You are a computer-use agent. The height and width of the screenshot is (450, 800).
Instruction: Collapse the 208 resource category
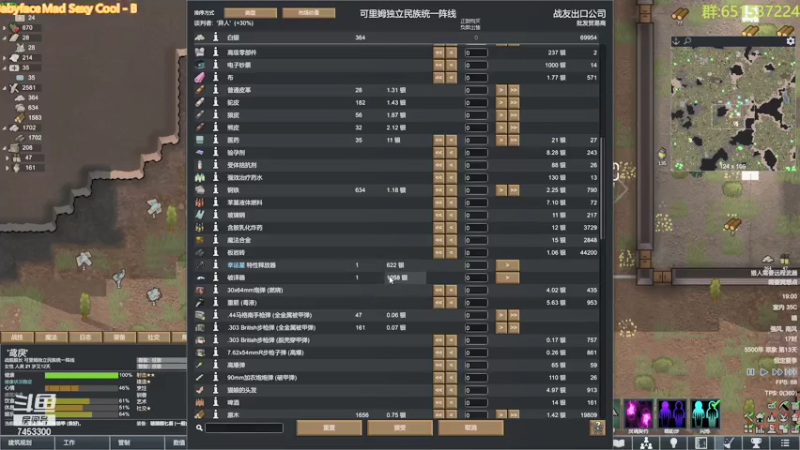pos(5,147)
